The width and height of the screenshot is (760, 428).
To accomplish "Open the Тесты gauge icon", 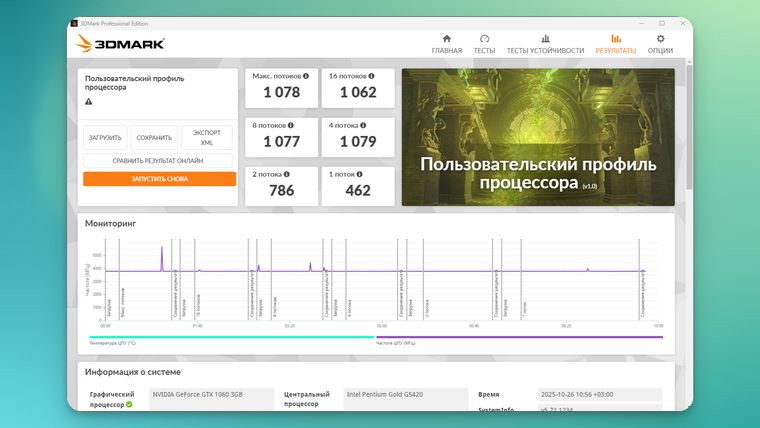I will pos(484,39).
